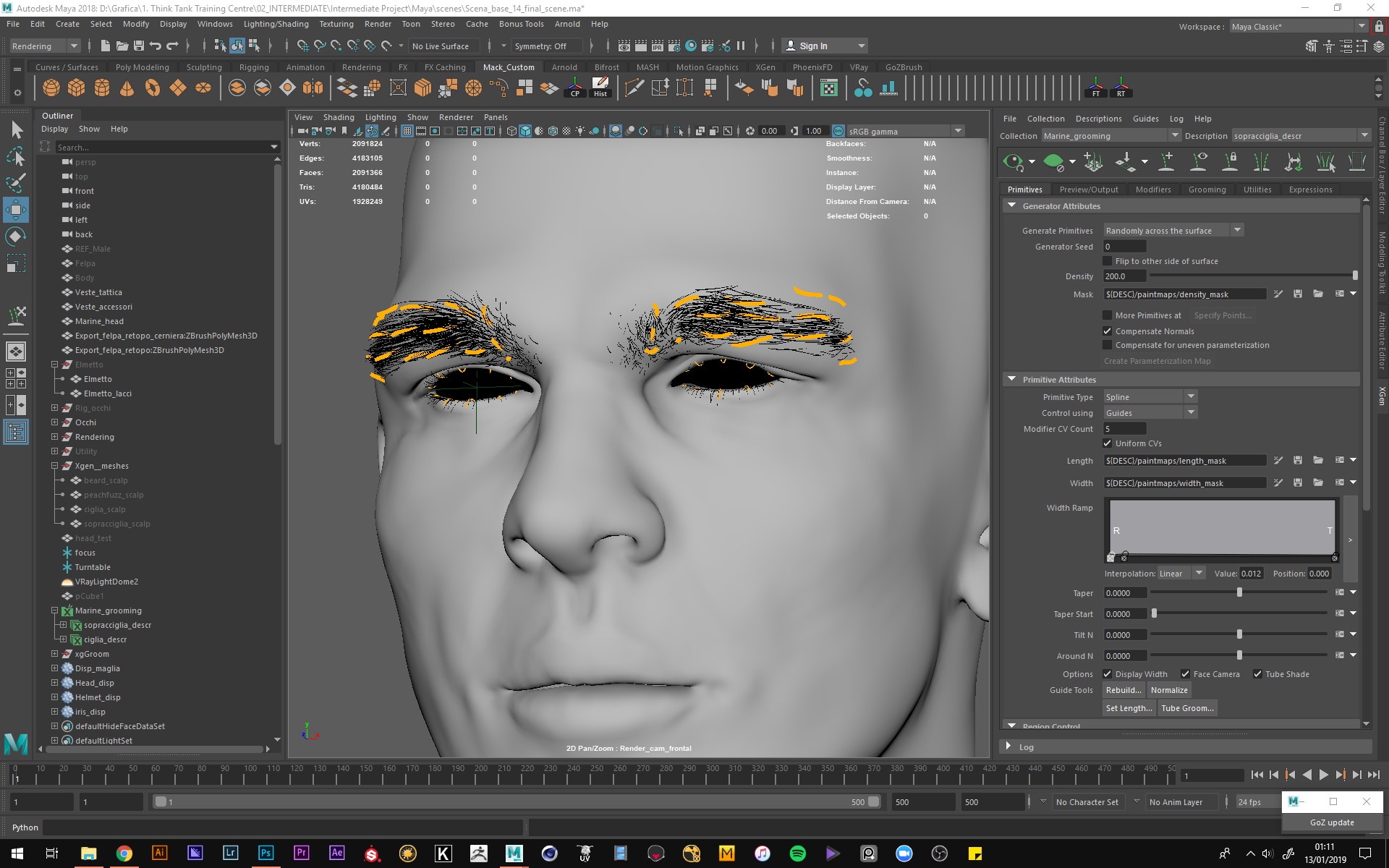1389x868 pixels.
Task: Click play forwards on timeline
Action: click(1323, 775)
